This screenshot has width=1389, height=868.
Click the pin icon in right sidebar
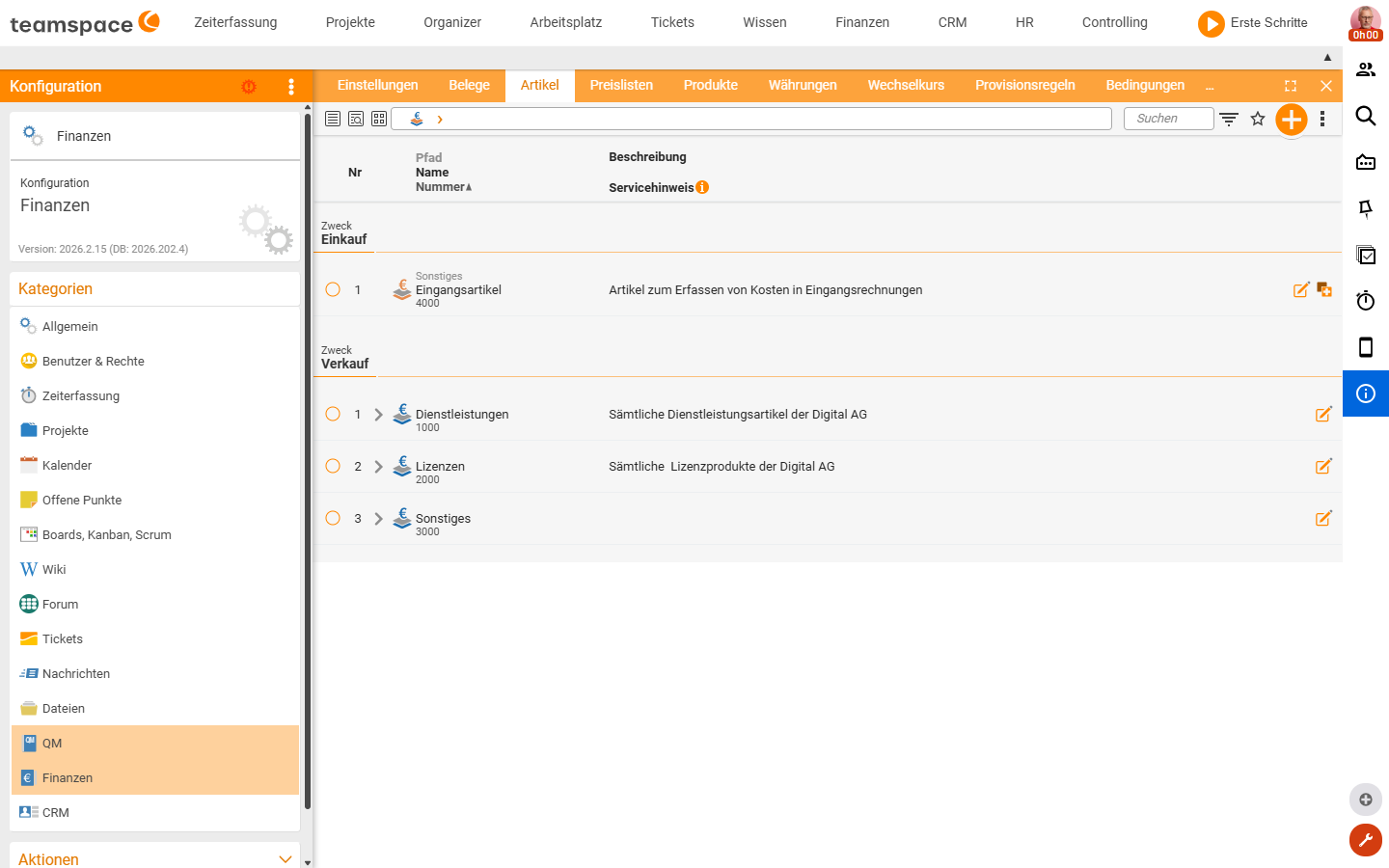(x=1366, y=208)
